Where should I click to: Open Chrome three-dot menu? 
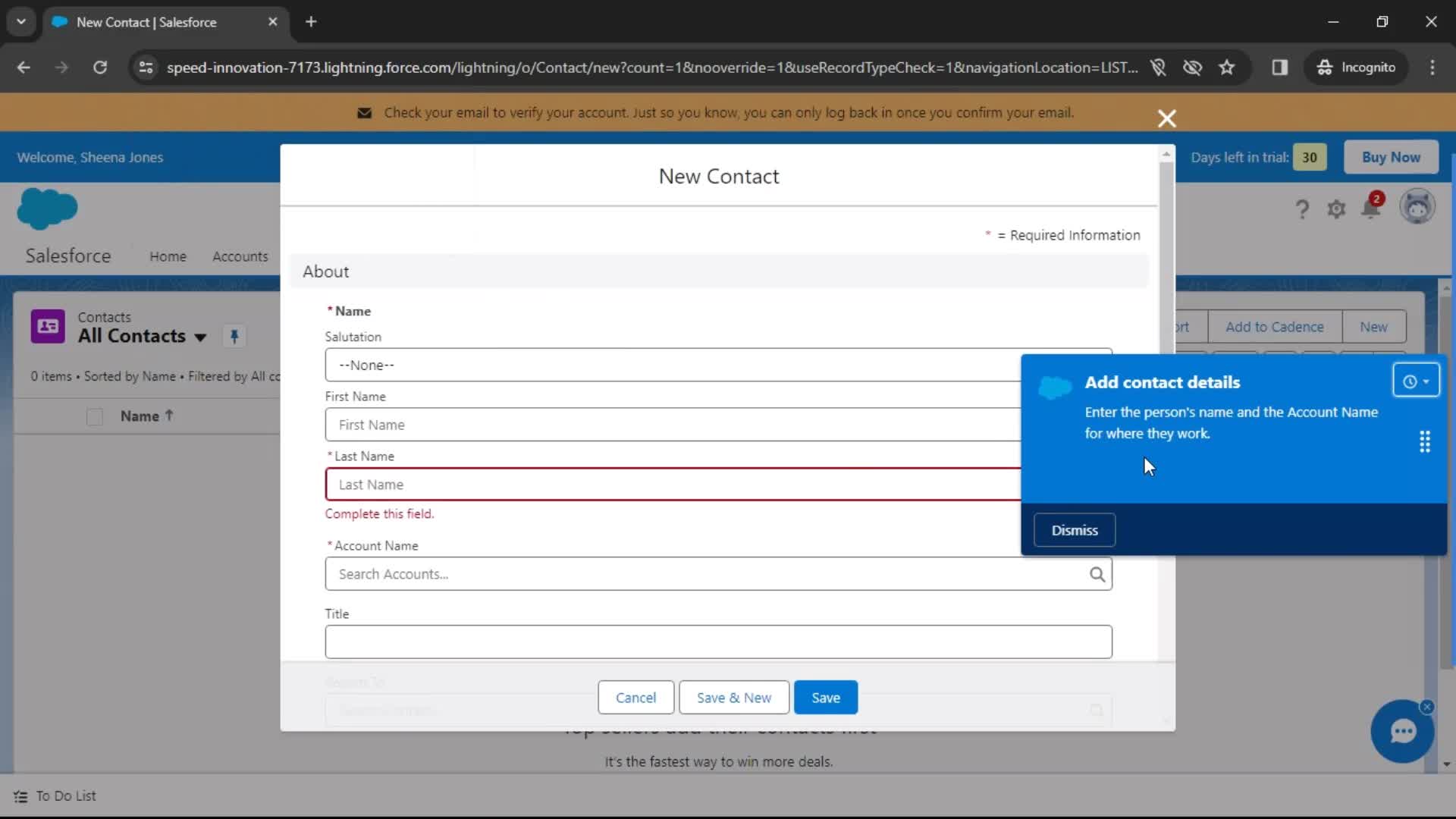(x=1432, y=67)
